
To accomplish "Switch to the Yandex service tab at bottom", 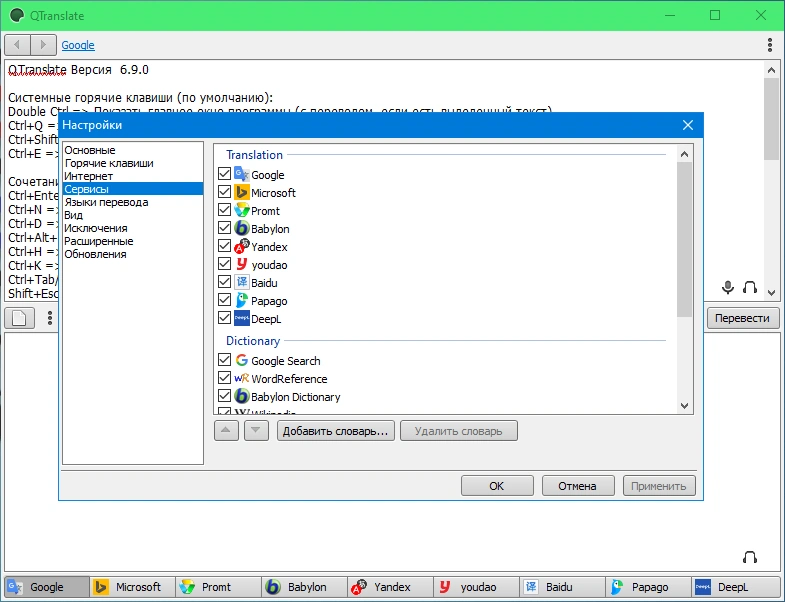I will tap(390, 586).
